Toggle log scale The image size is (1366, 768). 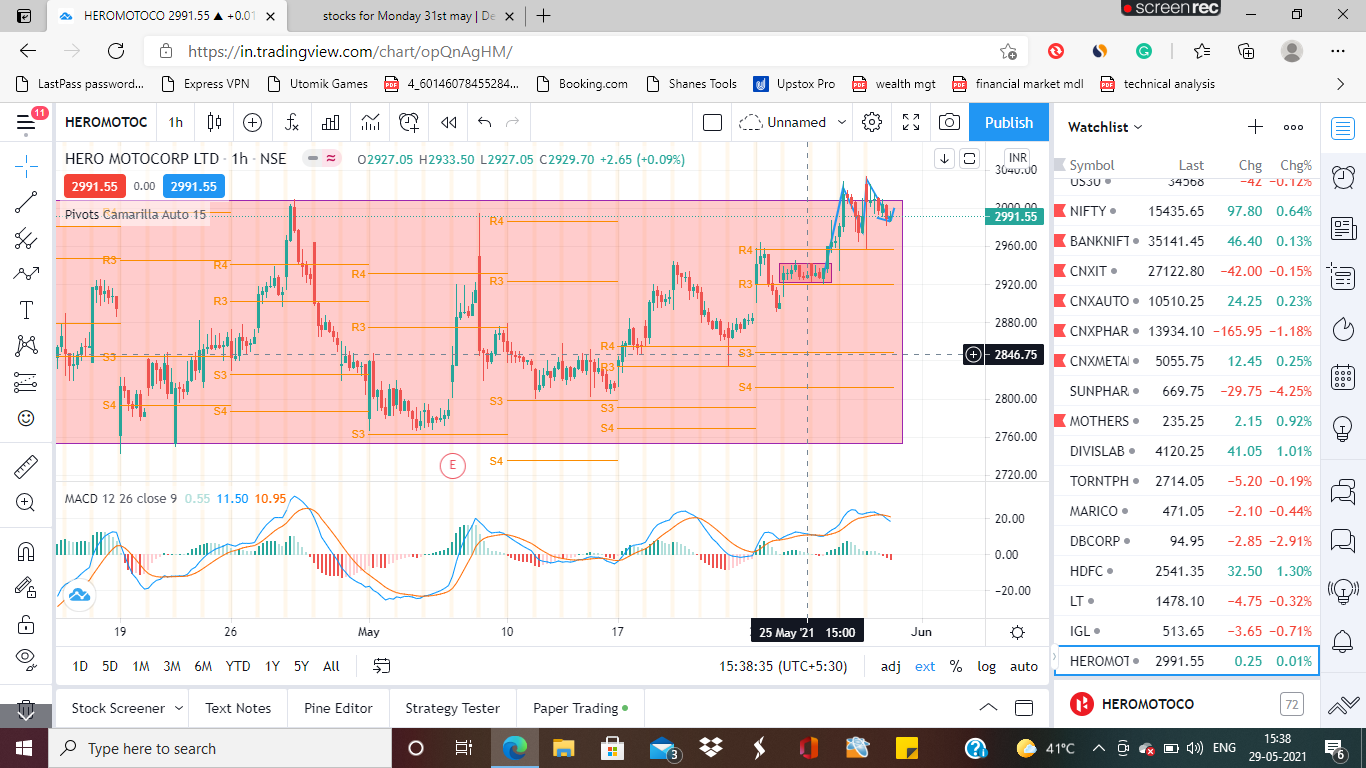pyautogui.click(x=987, y=666)
